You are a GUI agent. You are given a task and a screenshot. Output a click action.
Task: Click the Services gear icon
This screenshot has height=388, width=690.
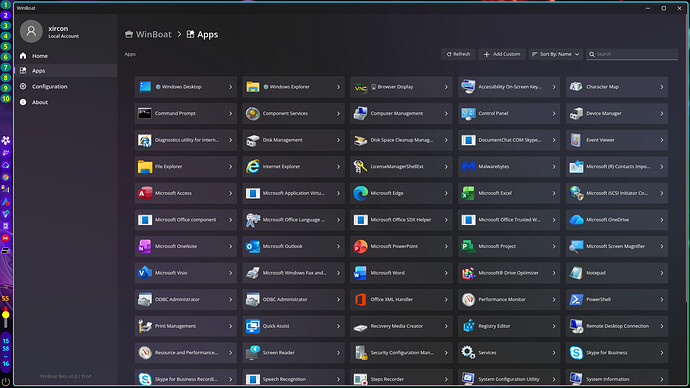(x=468, y=352)
